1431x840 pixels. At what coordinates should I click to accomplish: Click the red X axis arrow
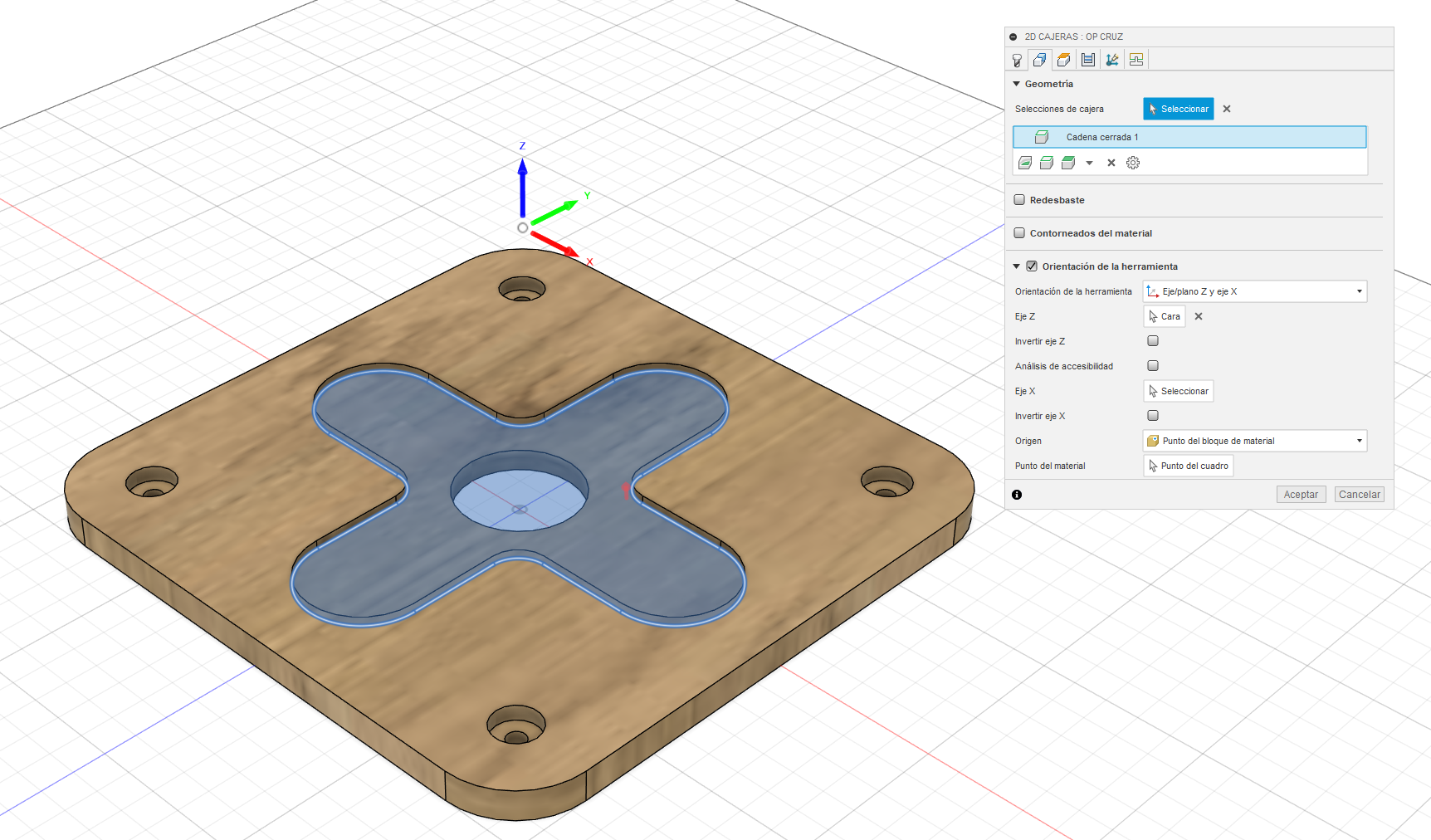[x=554, y=244]
